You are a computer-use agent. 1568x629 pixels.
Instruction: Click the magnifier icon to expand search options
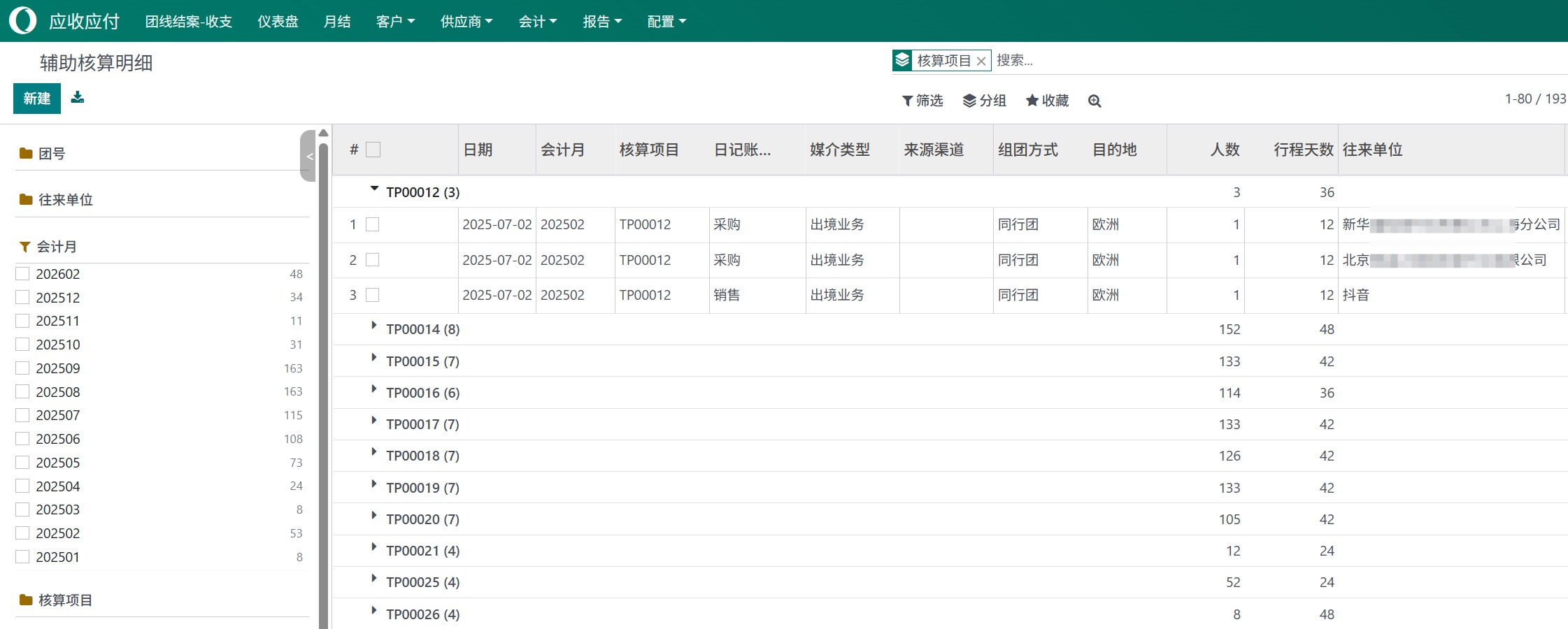1094,101
